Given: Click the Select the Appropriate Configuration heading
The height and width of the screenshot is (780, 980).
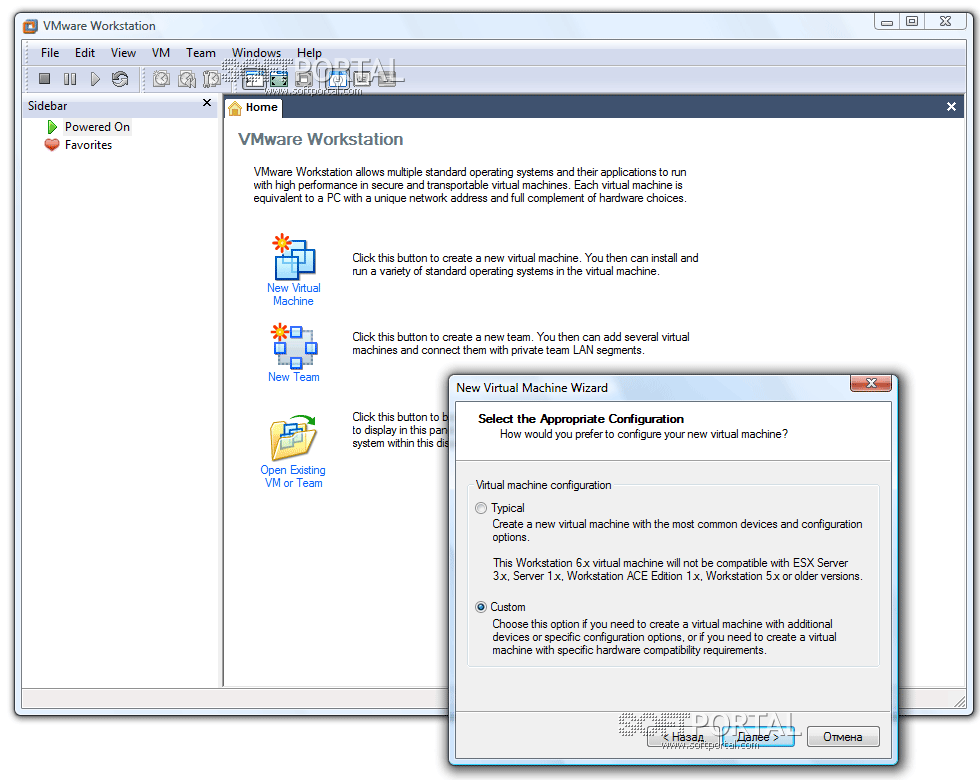Looking at the screenshot, I should (581, 419).
